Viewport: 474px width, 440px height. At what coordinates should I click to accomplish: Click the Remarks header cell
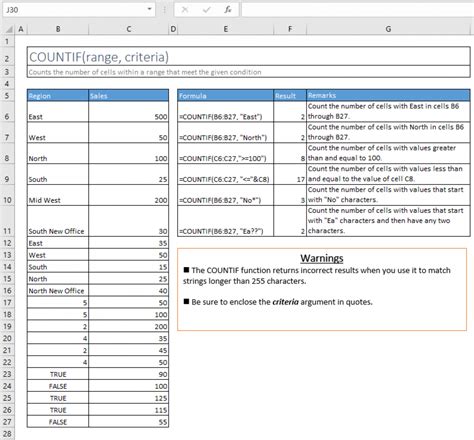(x=388, y=96)
